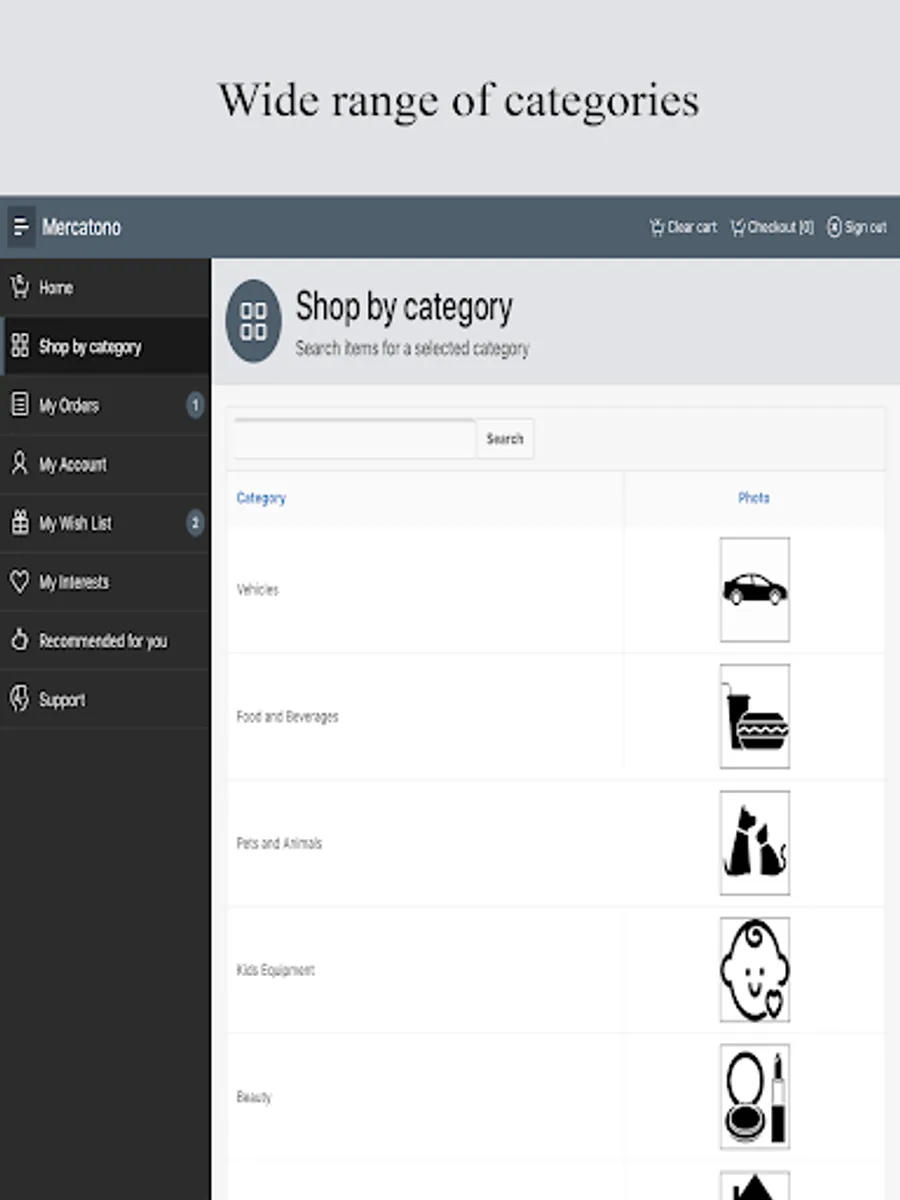The image size is (900, 1200).
Task: Click the Sign out circle icon
Action: (x=834, y=227)
